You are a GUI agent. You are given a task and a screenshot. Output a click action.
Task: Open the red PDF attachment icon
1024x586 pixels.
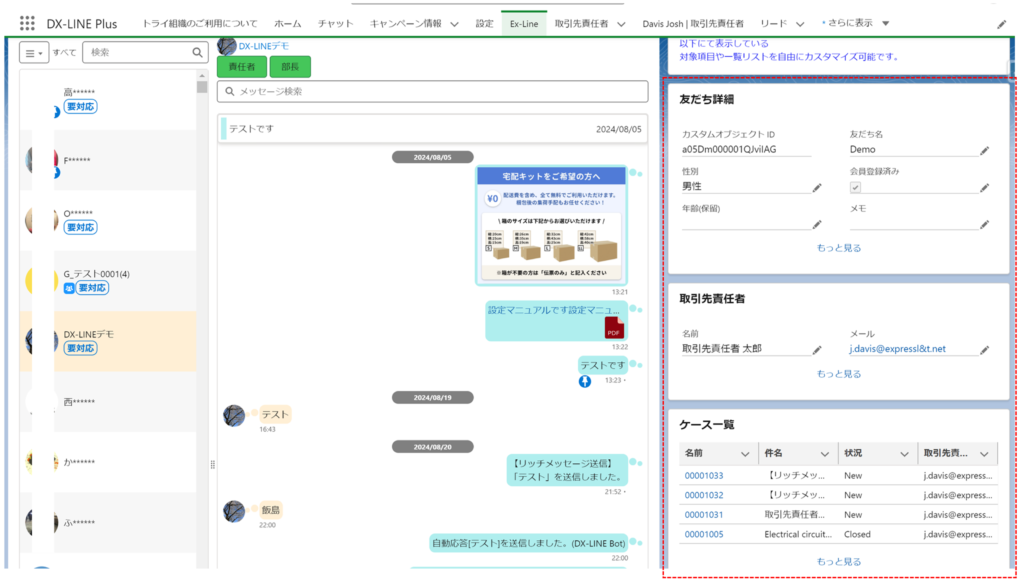tap(613, 327)
